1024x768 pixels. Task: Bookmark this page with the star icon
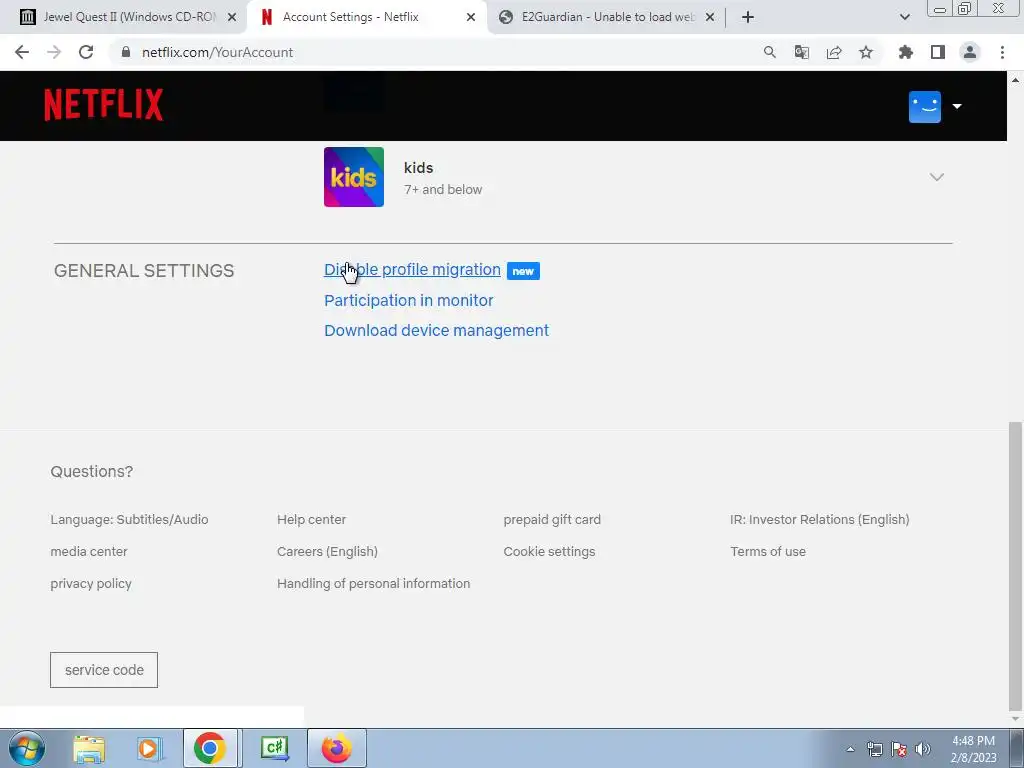[x=866, y=52]
